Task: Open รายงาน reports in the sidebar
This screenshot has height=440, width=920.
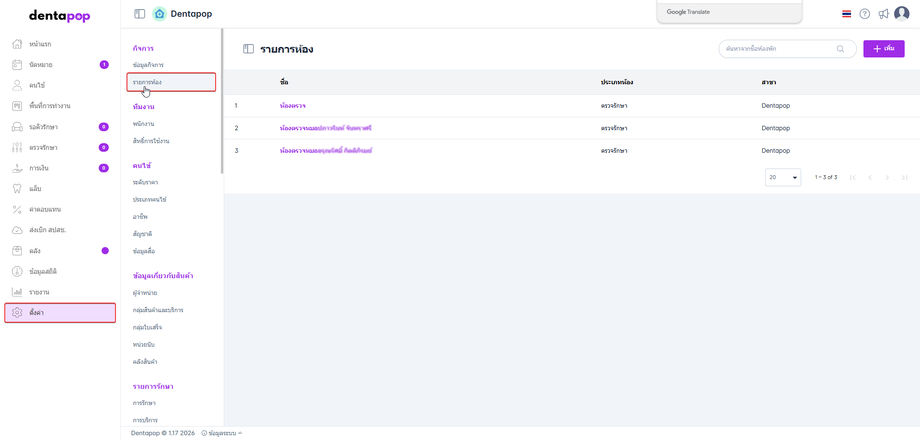Action: pos(39,292)
